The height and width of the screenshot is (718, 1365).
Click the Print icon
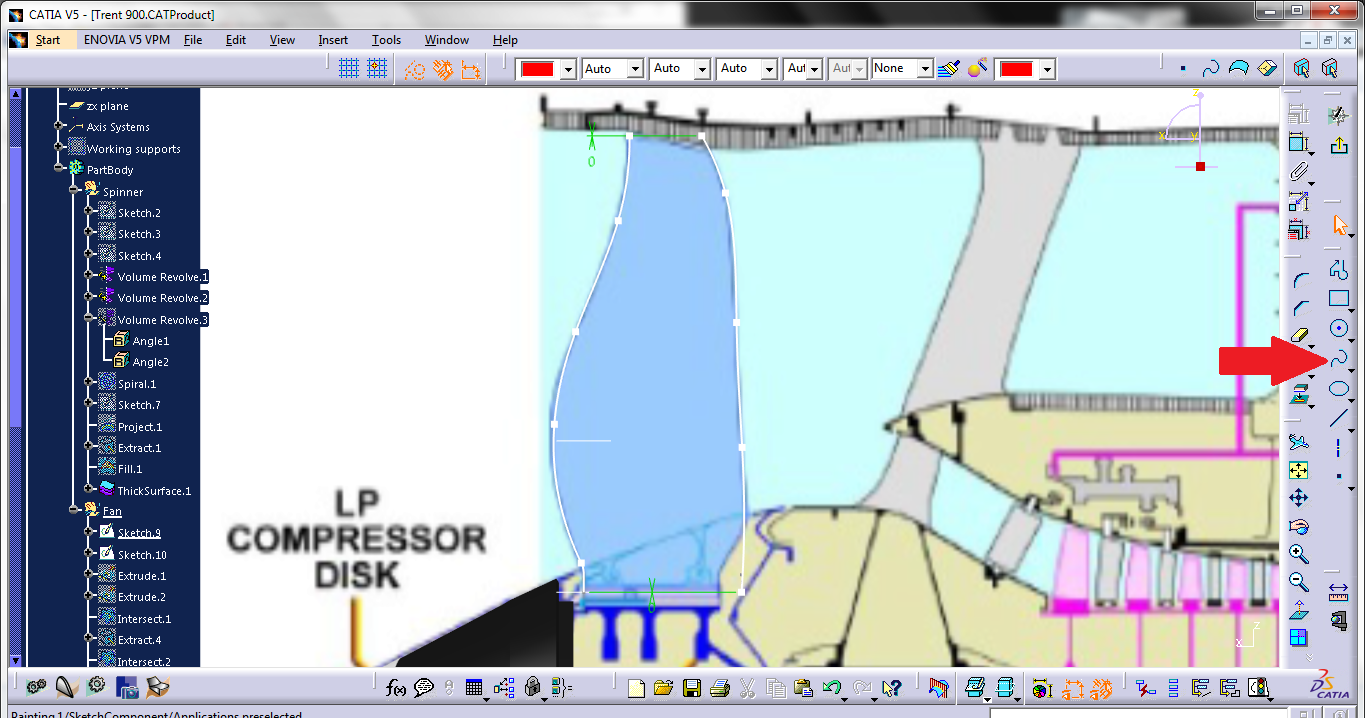coord(719,688)
